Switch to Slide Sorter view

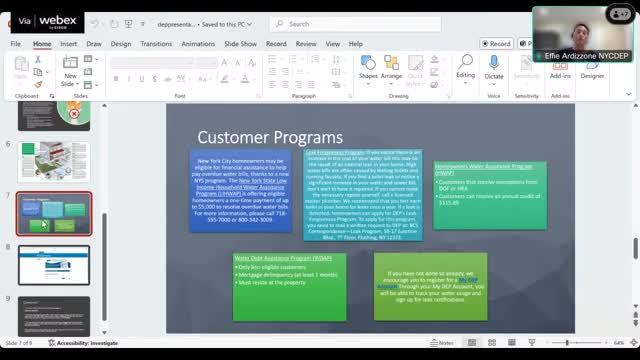point(492,343)
